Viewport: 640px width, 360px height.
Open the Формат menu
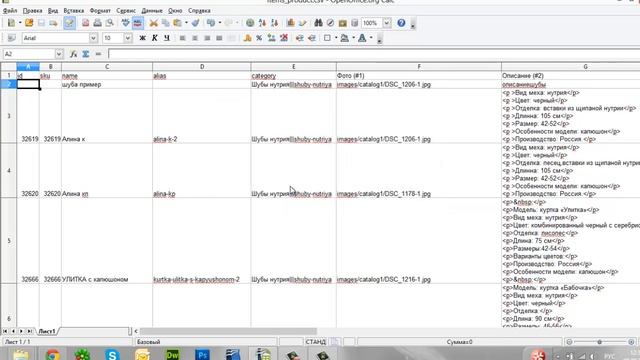pyautogui.click(x=100, y=11)
